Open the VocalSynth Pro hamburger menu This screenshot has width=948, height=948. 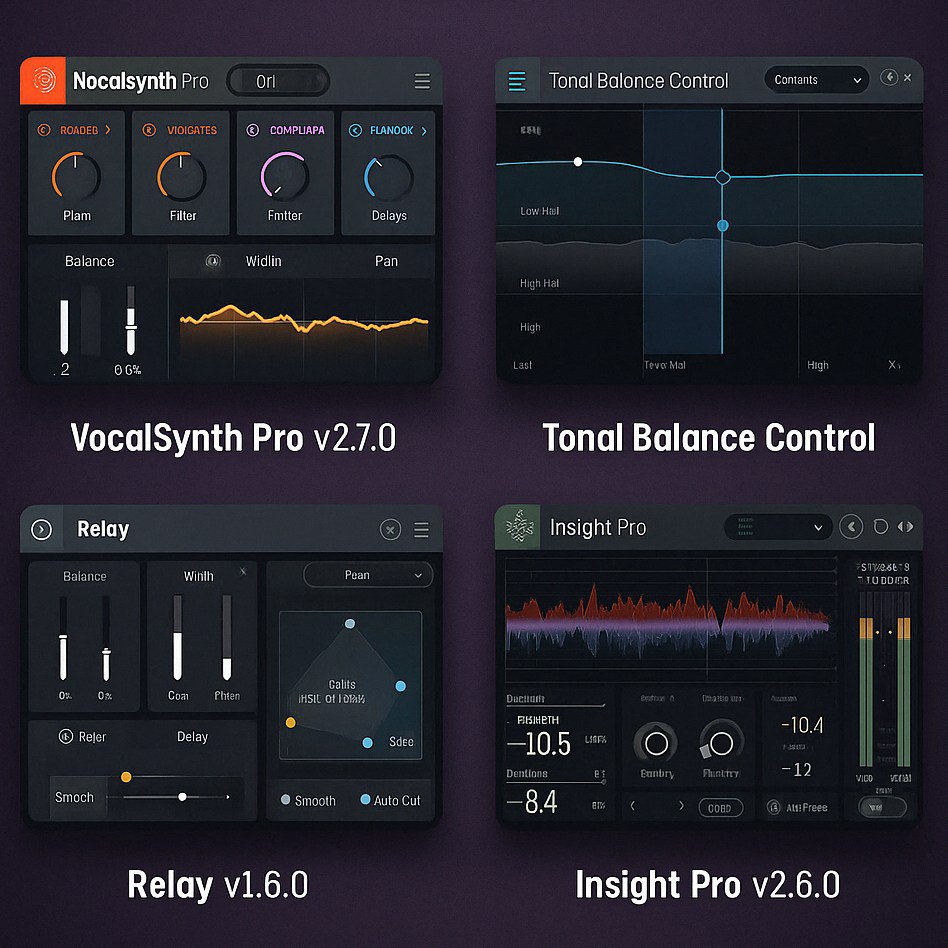click(422, 81)
